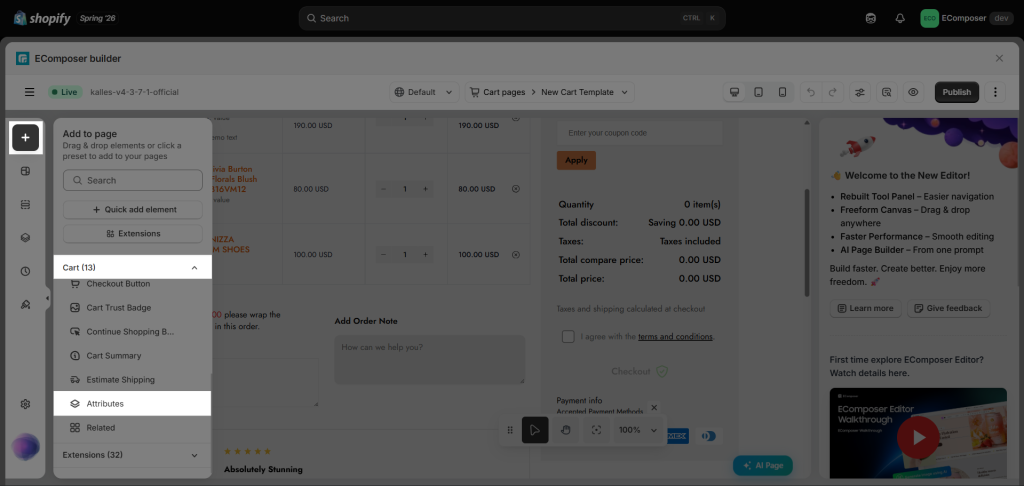Switch to desktop device preview
This screenshot has width=1024, height=486.
coord(735,92)
